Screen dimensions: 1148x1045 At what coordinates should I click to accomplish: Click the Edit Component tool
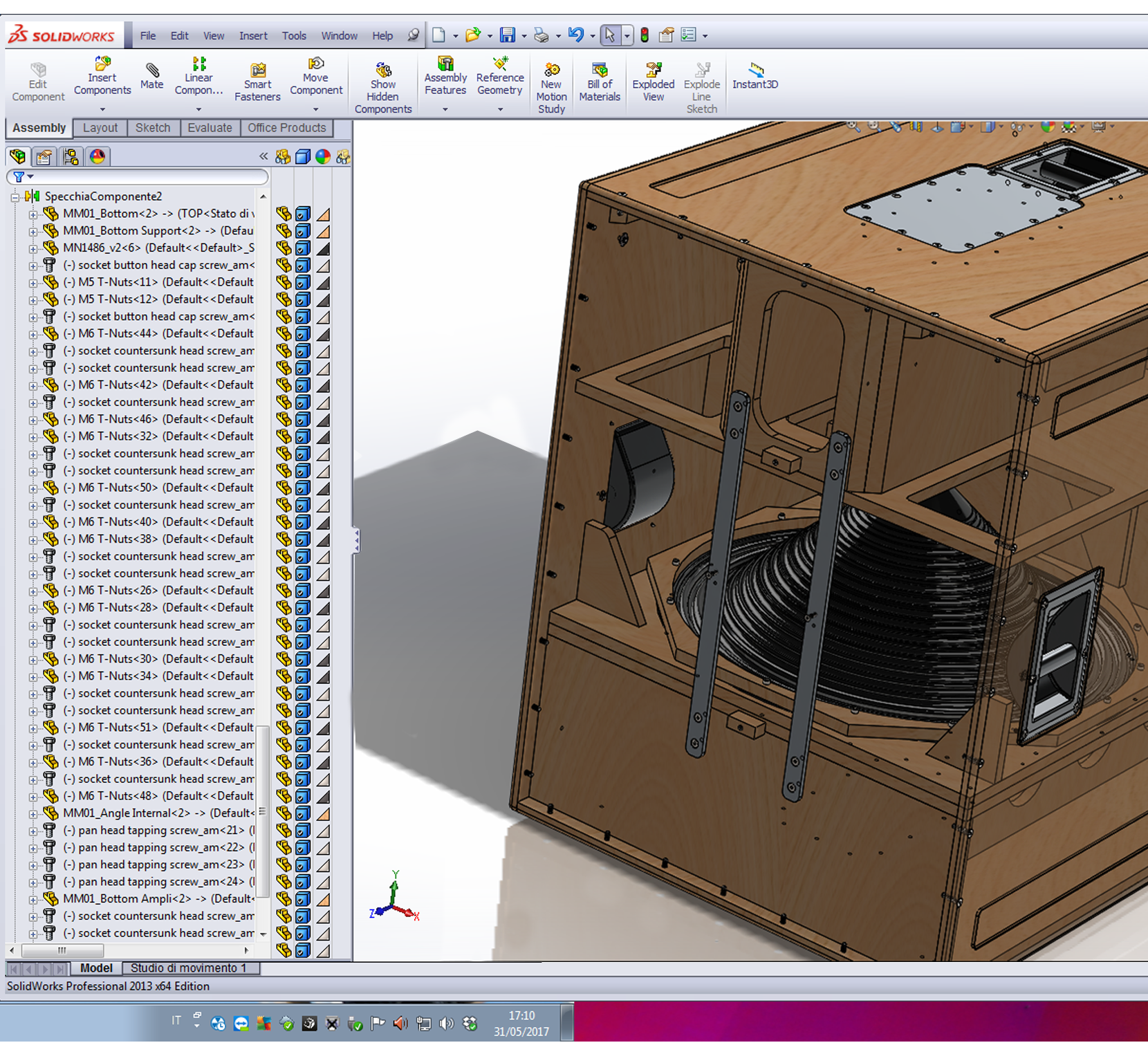[38, 82]
